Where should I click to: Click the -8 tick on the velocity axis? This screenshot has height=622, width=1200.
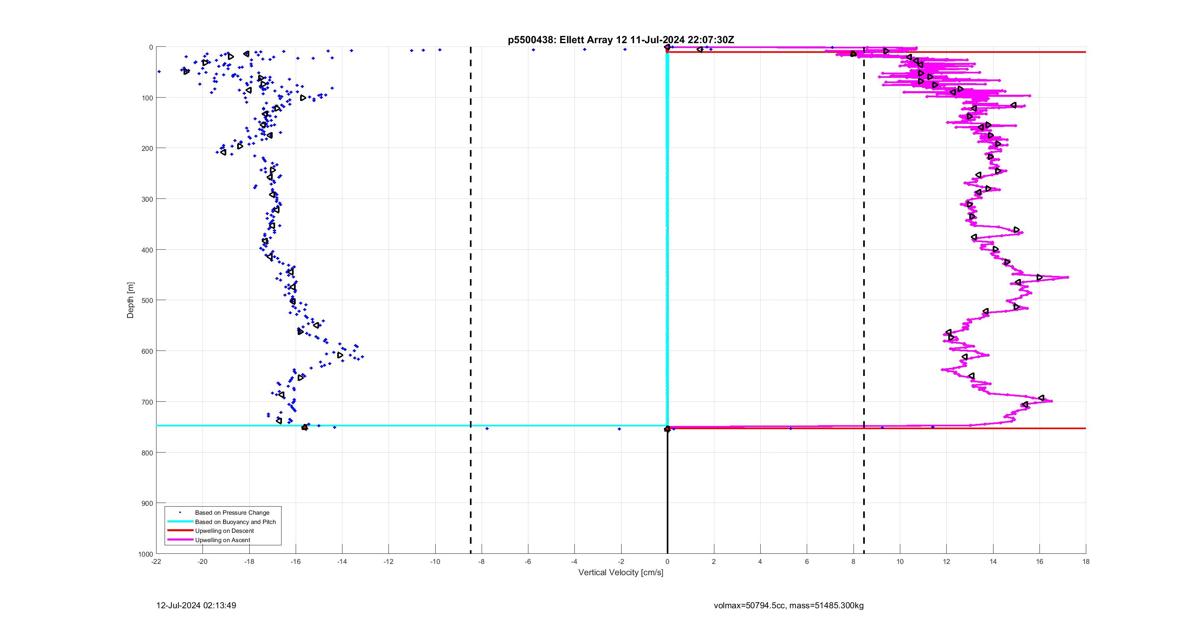tap(482, 562)
